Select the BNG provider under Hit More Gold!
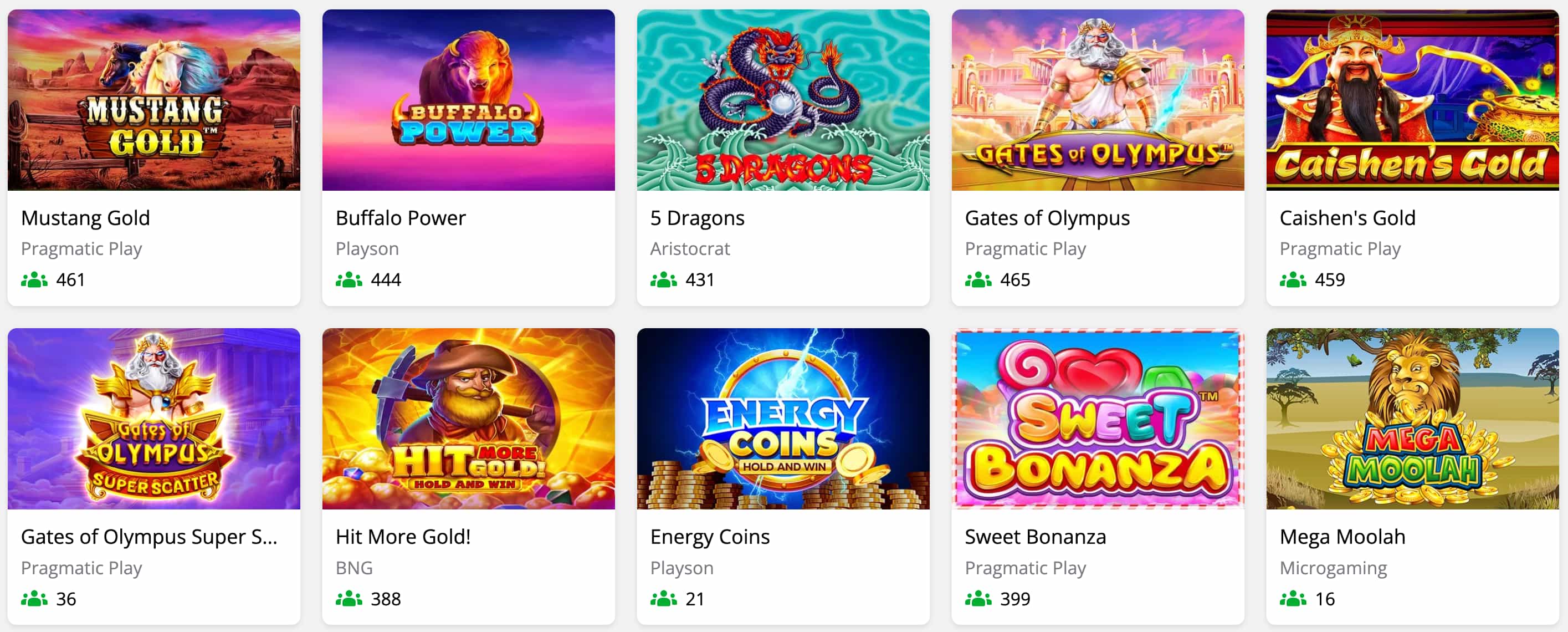 [x=354, y=568]
